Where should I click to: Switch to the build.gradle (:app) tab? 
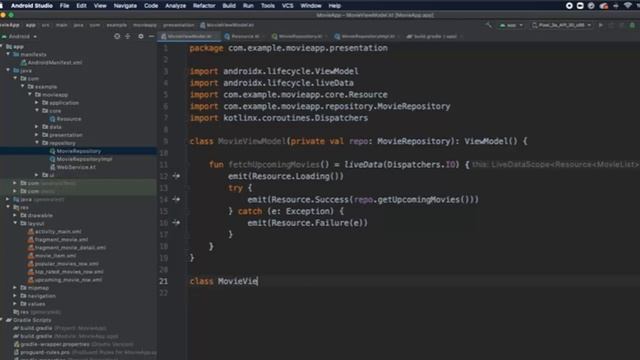435,36
